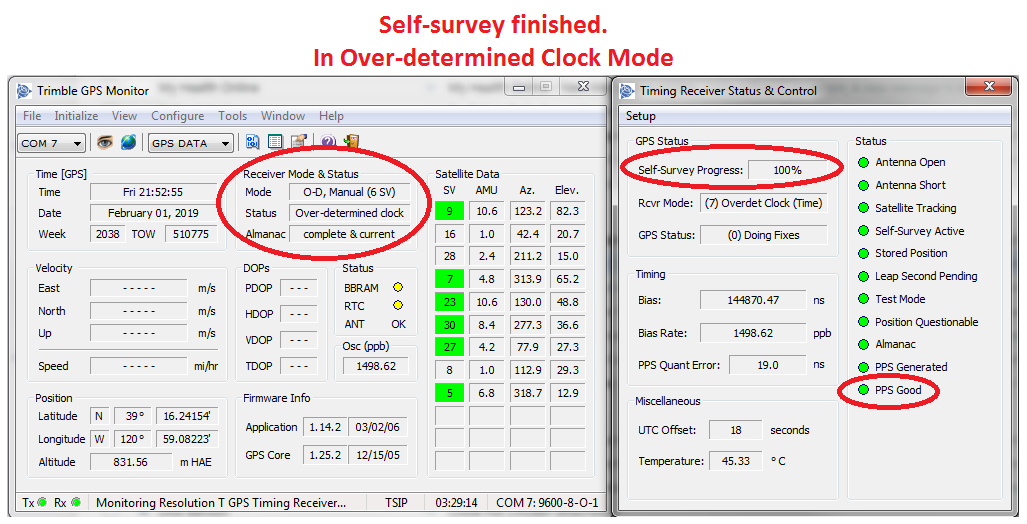The image size is (1027, 524).
Task: Click the Bias value 144870.47 field
Action: pos(753,300)
